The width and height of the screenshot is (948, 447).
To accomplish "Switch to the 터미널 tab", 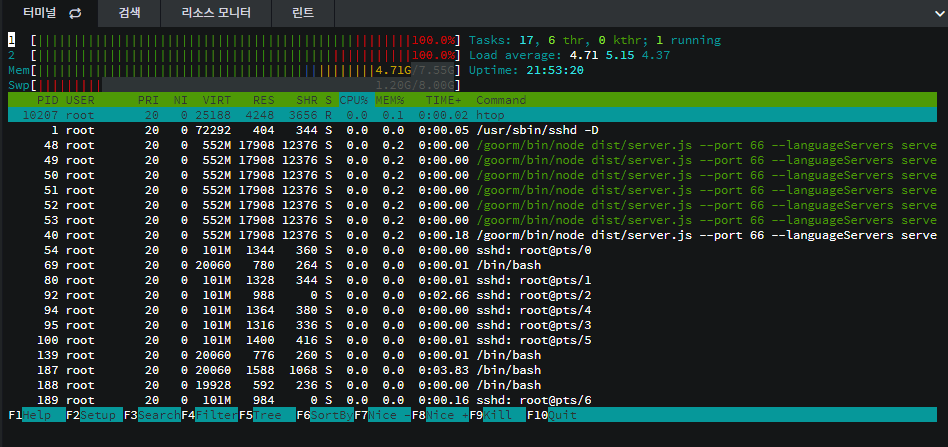I will (49, 13).
